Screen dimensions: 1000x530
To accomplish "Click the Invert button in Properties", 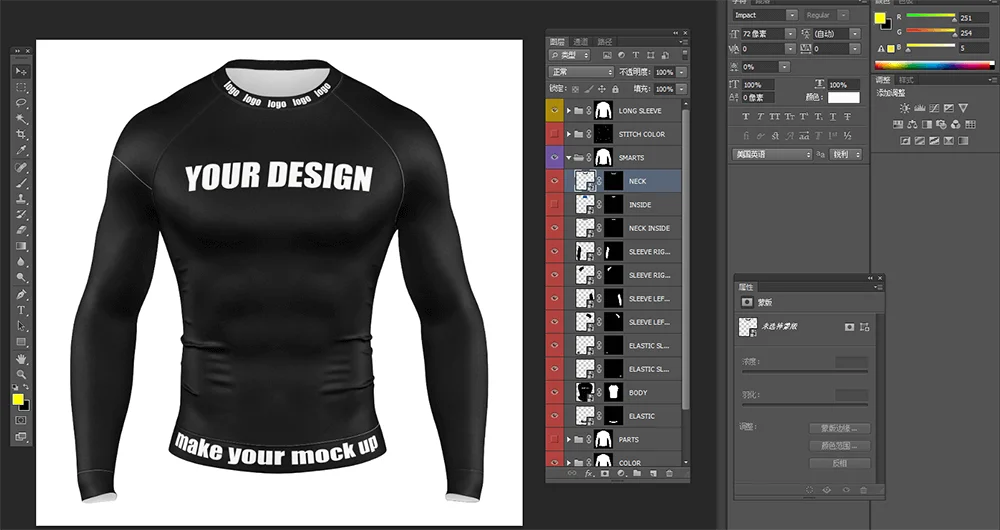I will coord(840,463).
